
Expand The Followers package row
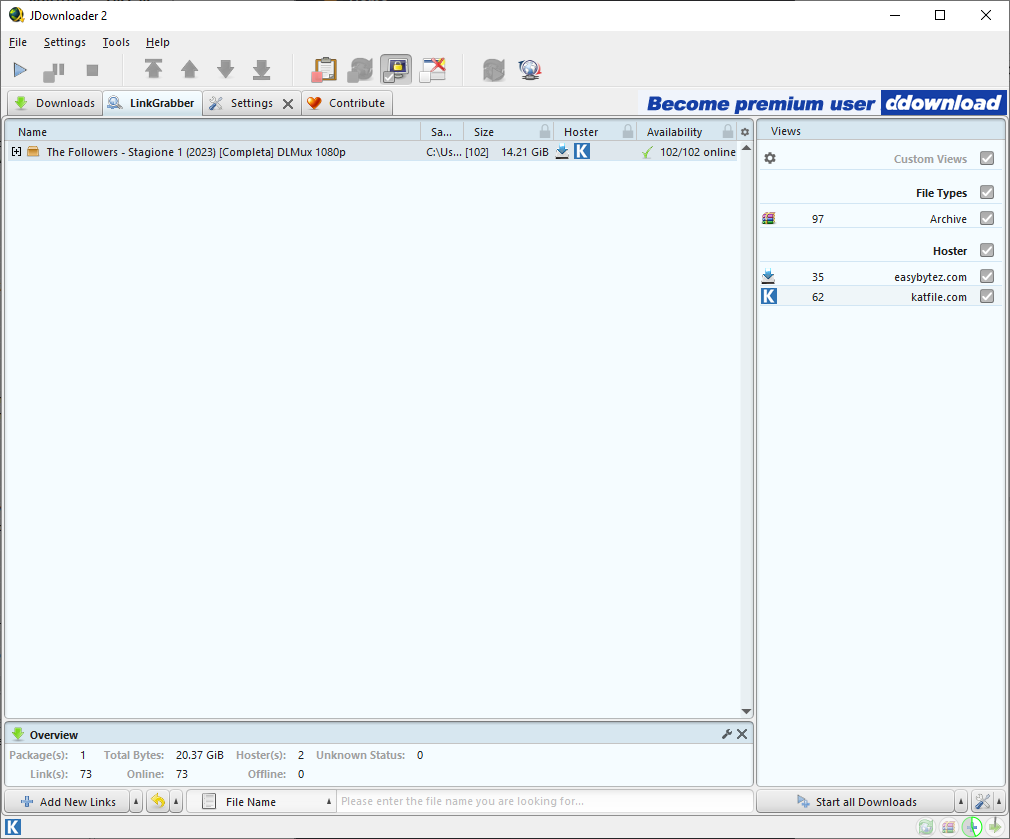point(16,152)
